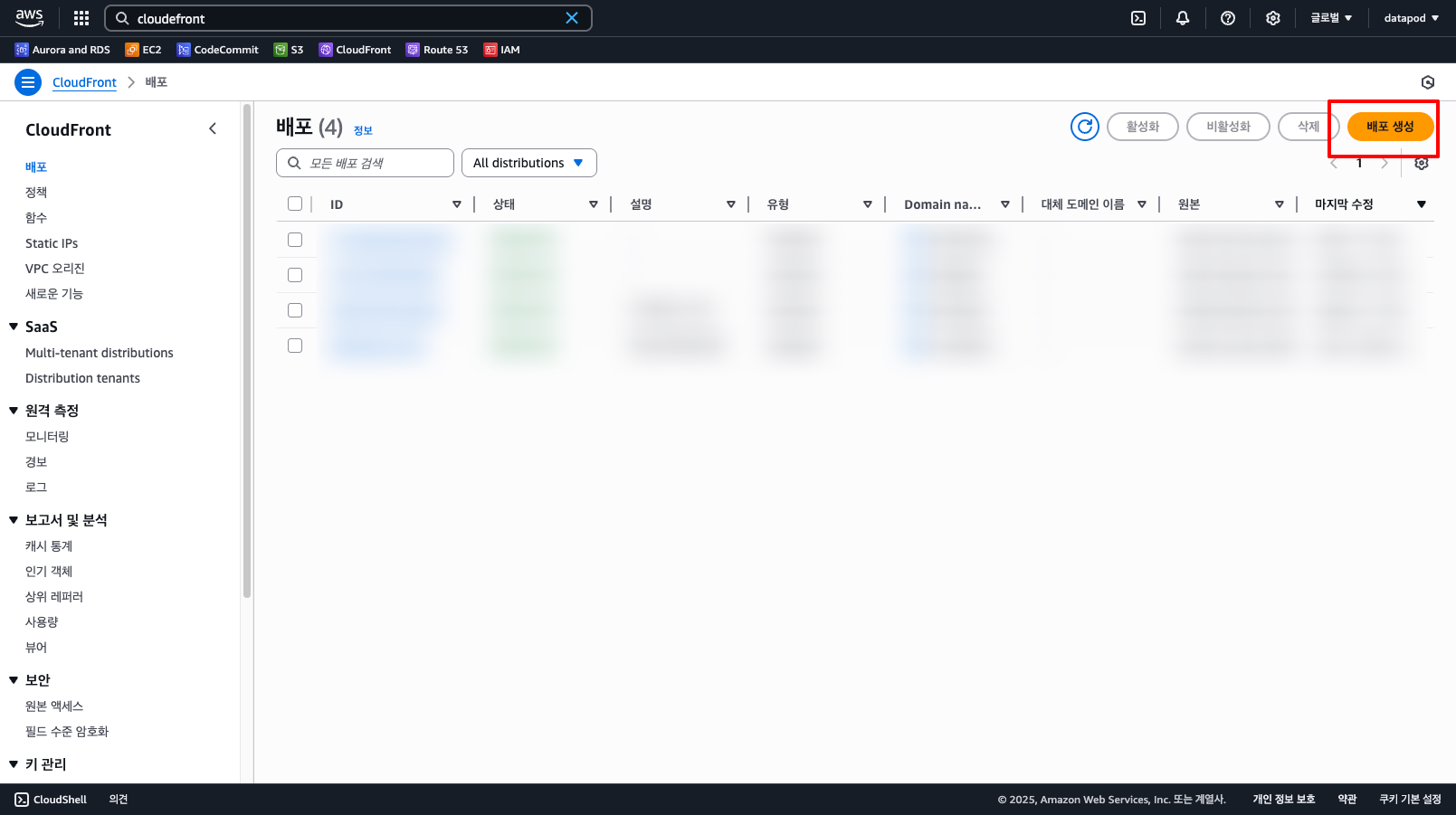Open the notifications bell icon

tap(1183, 18)
